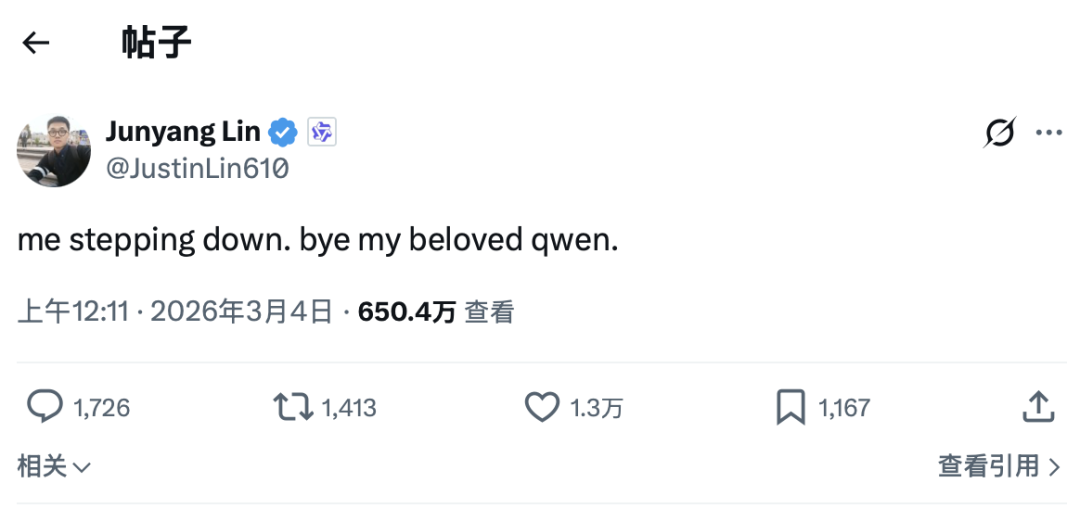Click the 1,413 repost count
This screenshot has width=1080, height=521.
pyautogui.click(x=349, y=407)
